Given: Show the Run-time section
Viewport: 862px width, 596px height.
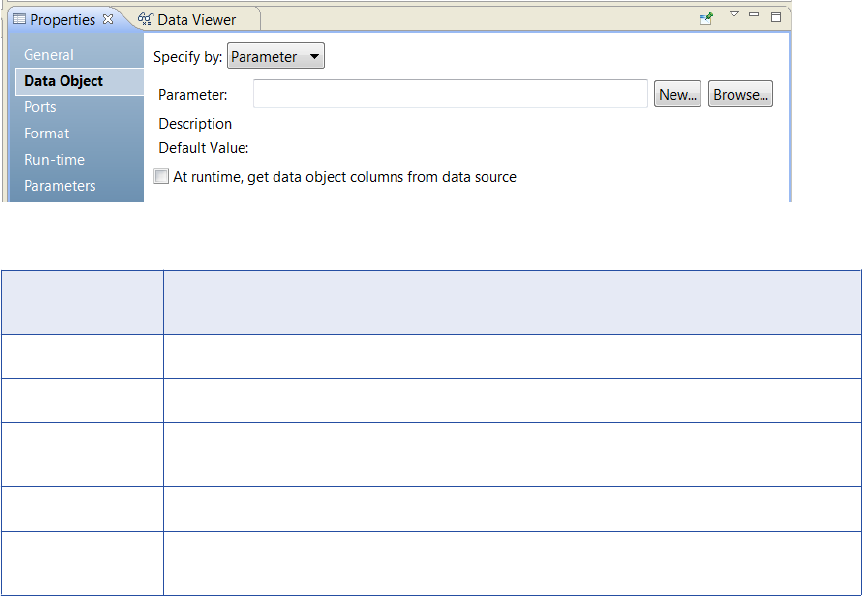Looking at the screenshot, I should (55, 160).
